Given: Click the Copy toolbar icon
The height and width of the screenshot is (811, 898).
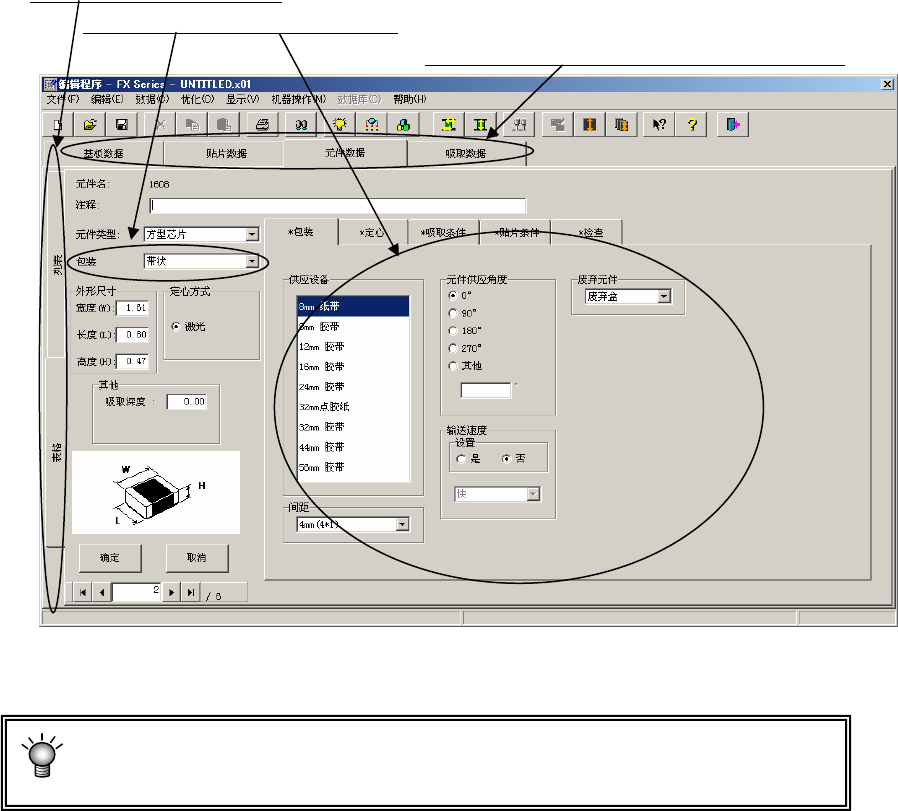Looking at the screenshot, I should [x=192, y=124].
